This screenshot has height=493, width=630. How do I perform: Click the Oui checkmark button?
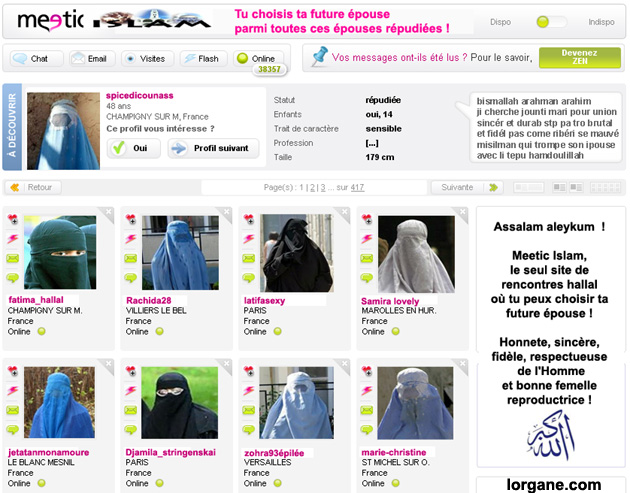coord(131,148)
